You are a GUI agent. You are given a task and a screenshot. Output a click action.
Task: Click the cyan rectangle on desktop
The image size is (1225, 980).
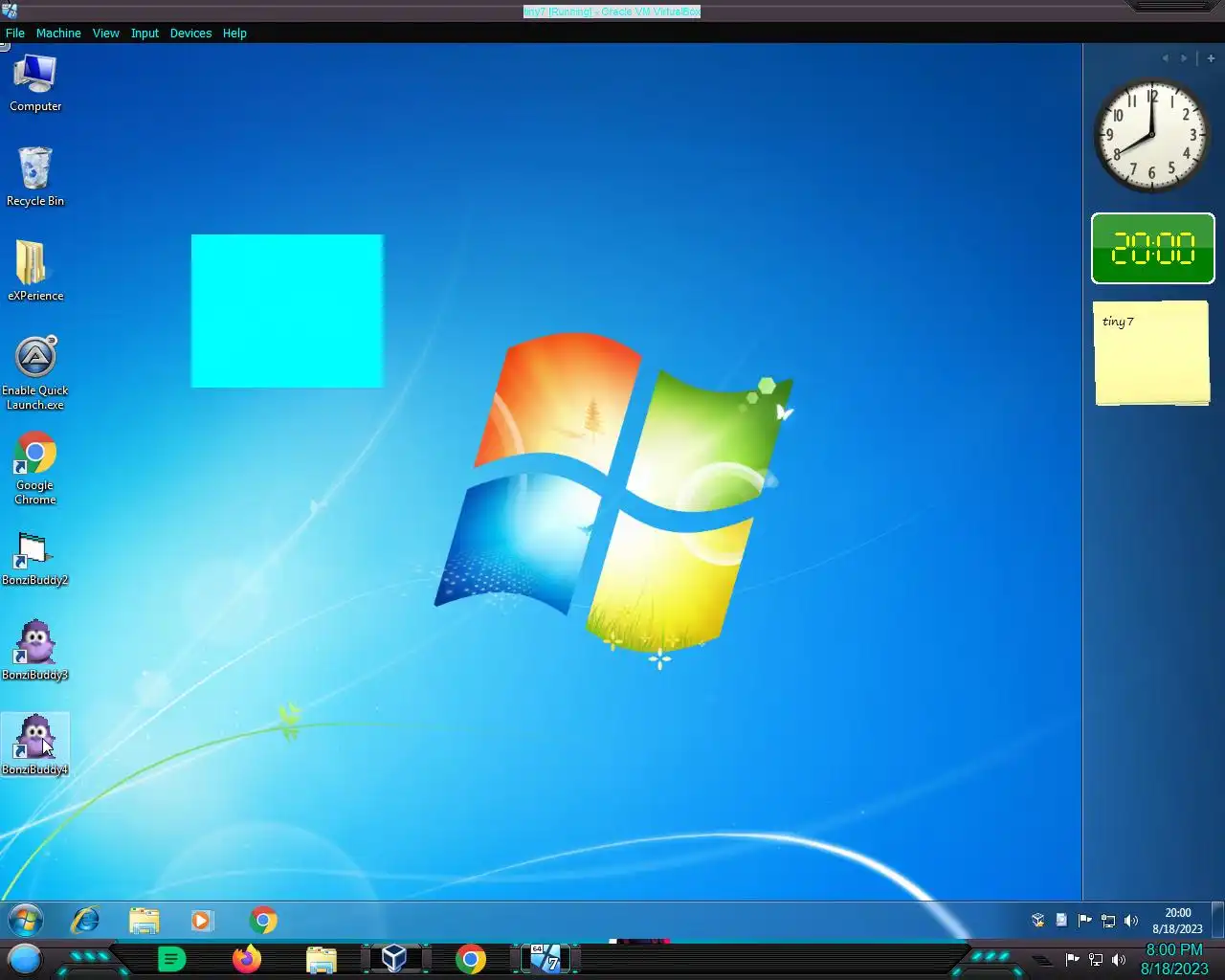coord(287,311)
